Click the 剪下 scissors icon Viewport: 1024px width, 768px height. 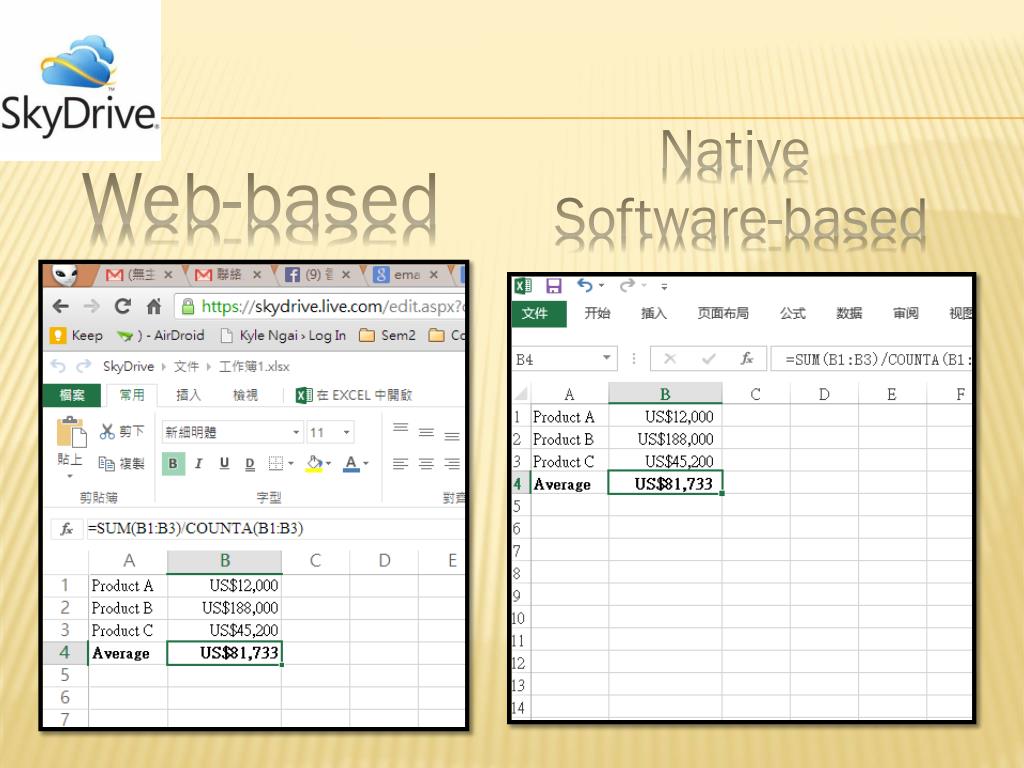[107, 431]
